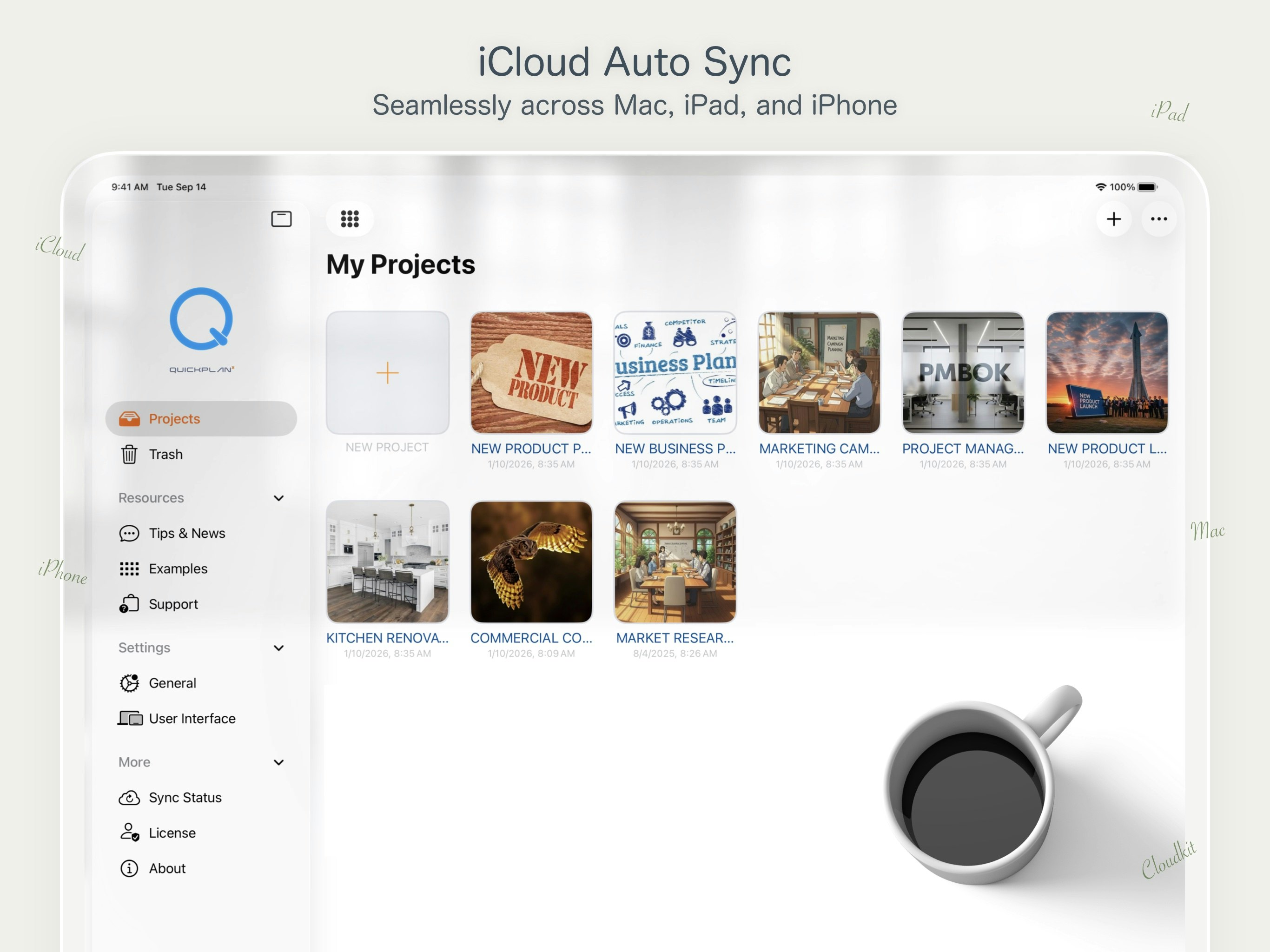View License information
The width and height of the screenshot is (1270, 952).
pos(172,833)
